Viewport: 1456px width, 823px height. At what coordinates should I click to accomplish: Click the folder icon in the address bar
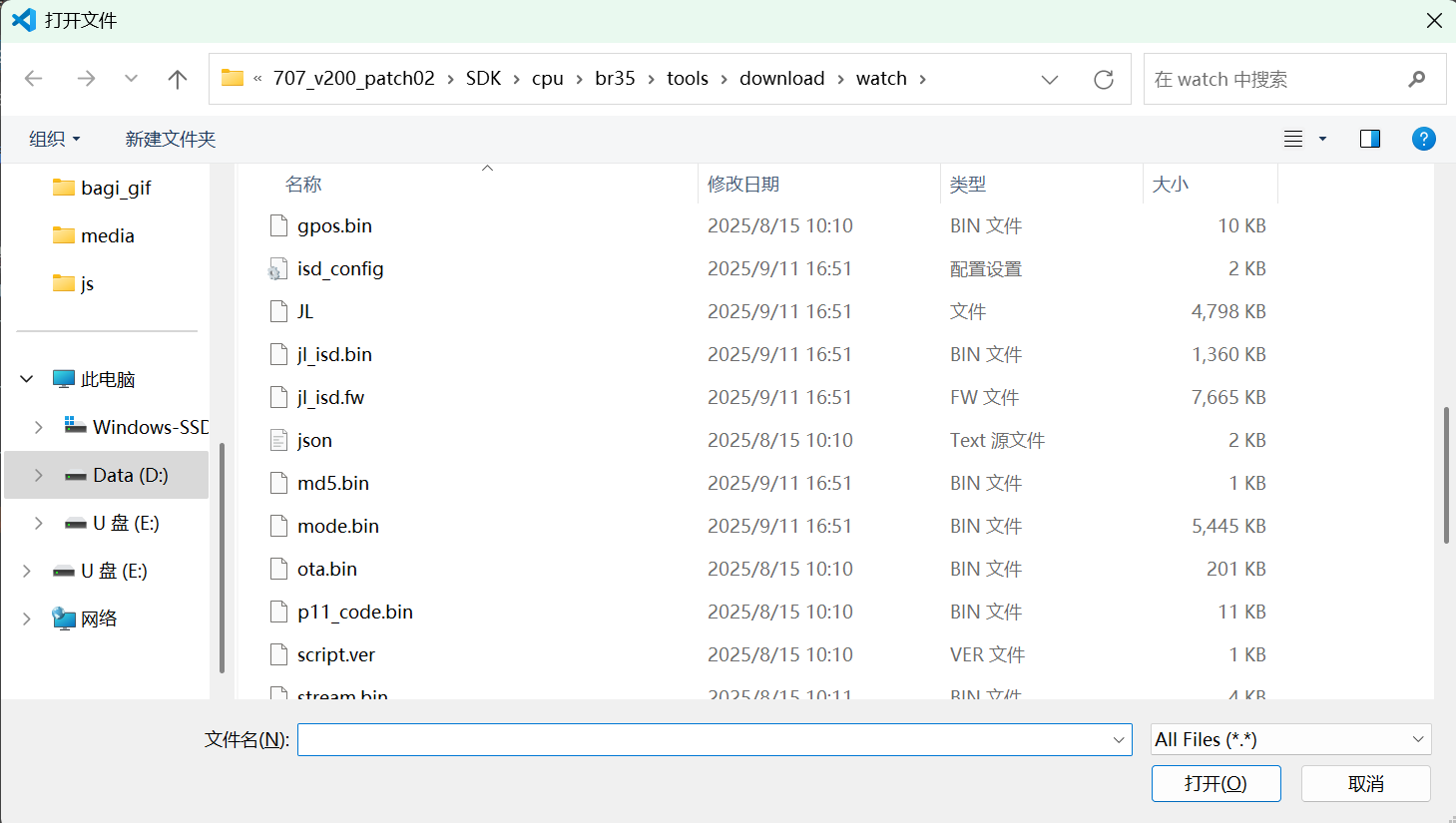tap(233, 78)
